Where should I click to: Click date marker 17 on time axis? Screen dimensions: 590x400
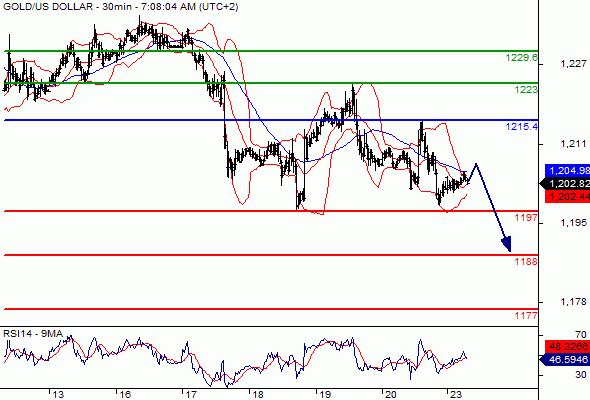coord(191,395)
